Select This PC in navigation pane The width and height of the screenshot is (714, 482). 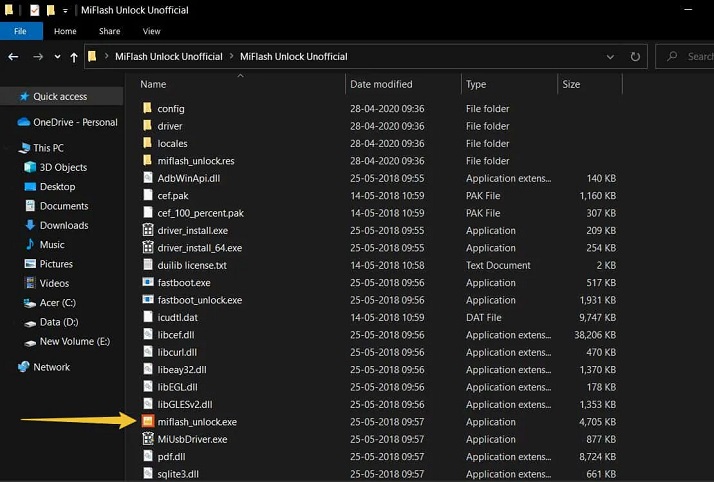(x=48, y=148)
